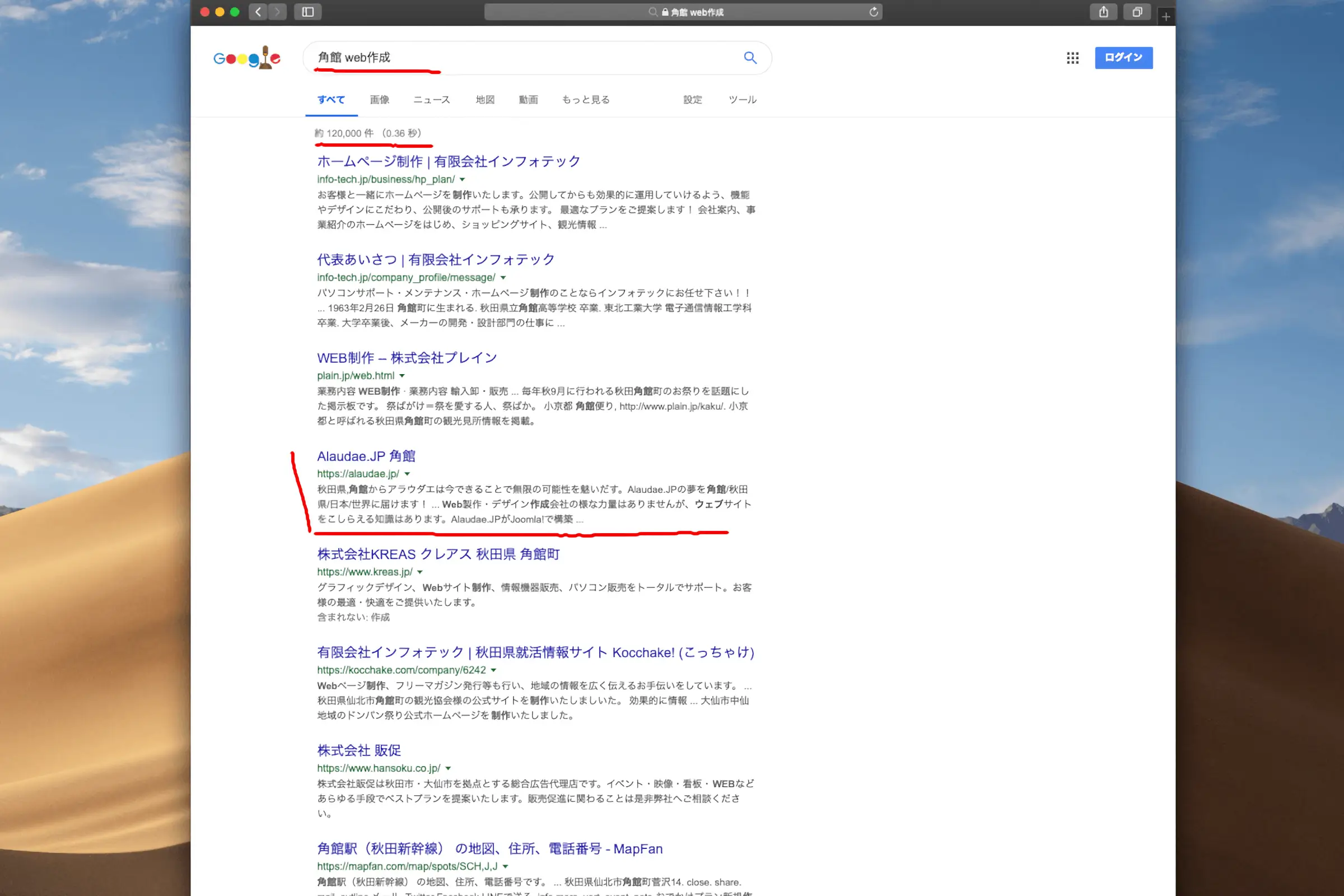This screenshot has width=1344, height=896.
Task: Switch to the ニュース news tab
Action: 431,100
